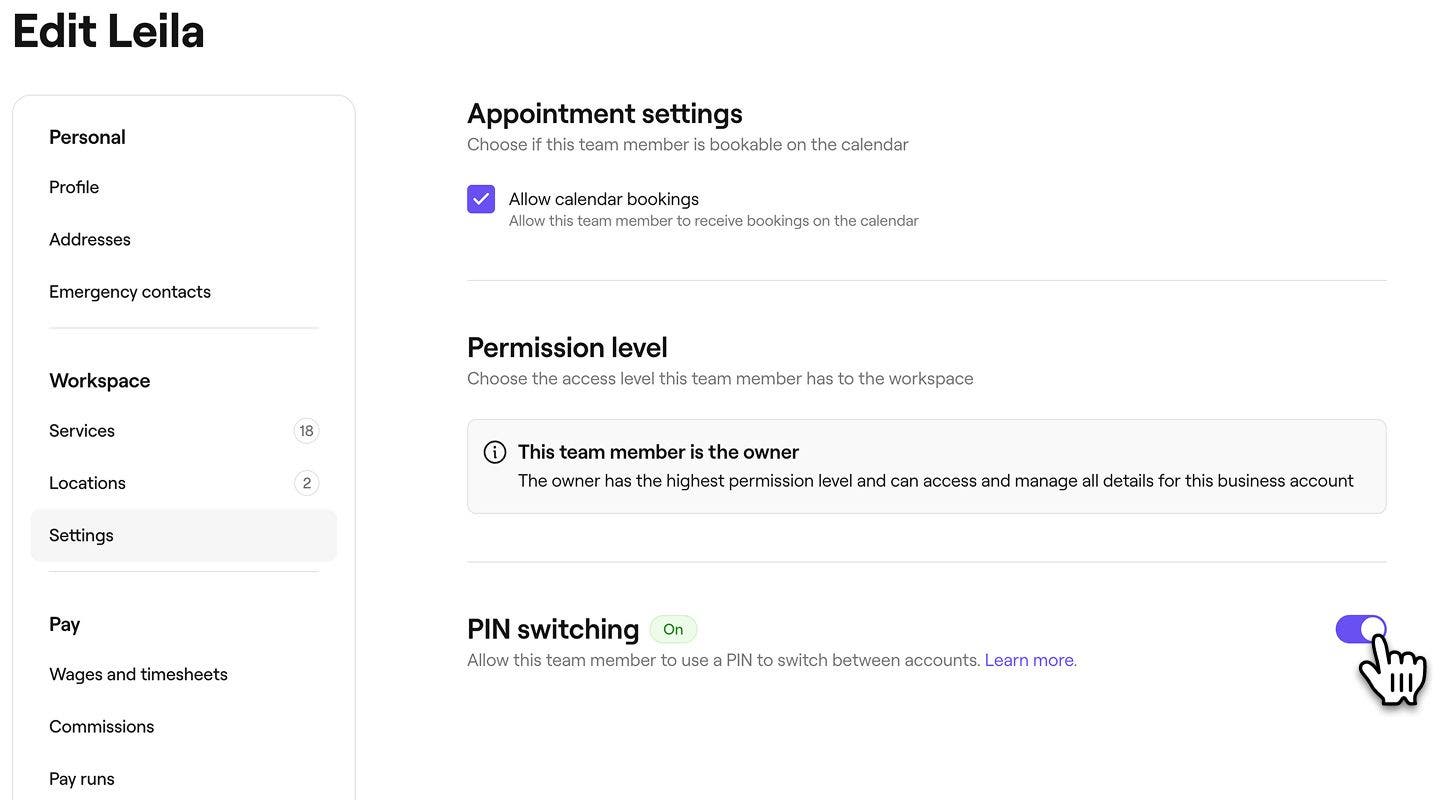Select the Settings sidebar item
Screen dimensions: 1440x800
tap(81, 535)
